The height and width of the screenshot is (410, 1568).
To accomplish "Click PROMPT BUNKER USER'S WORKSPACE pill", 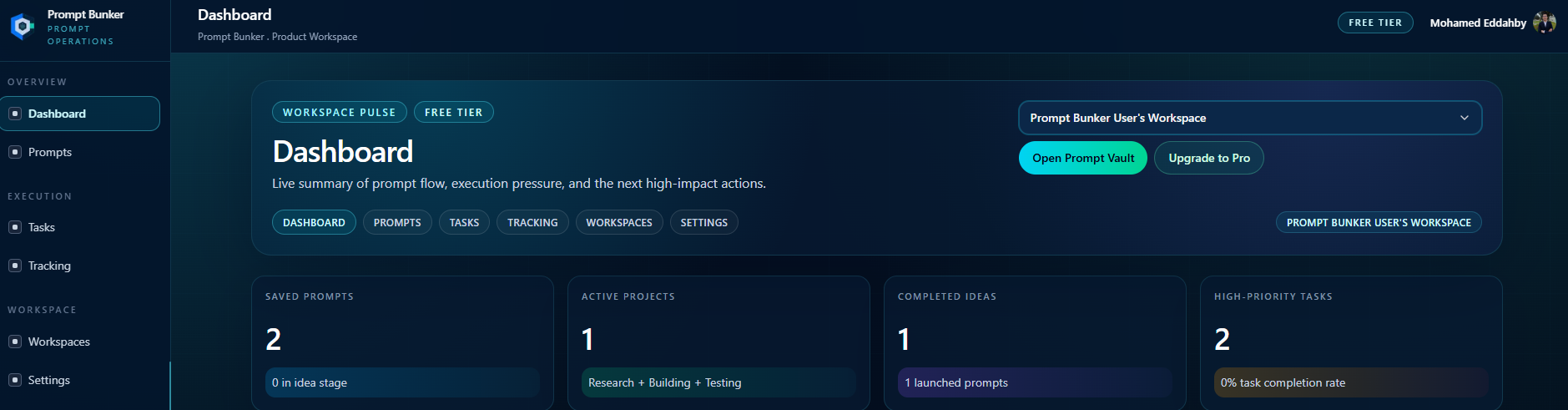I will (1379, 222).
